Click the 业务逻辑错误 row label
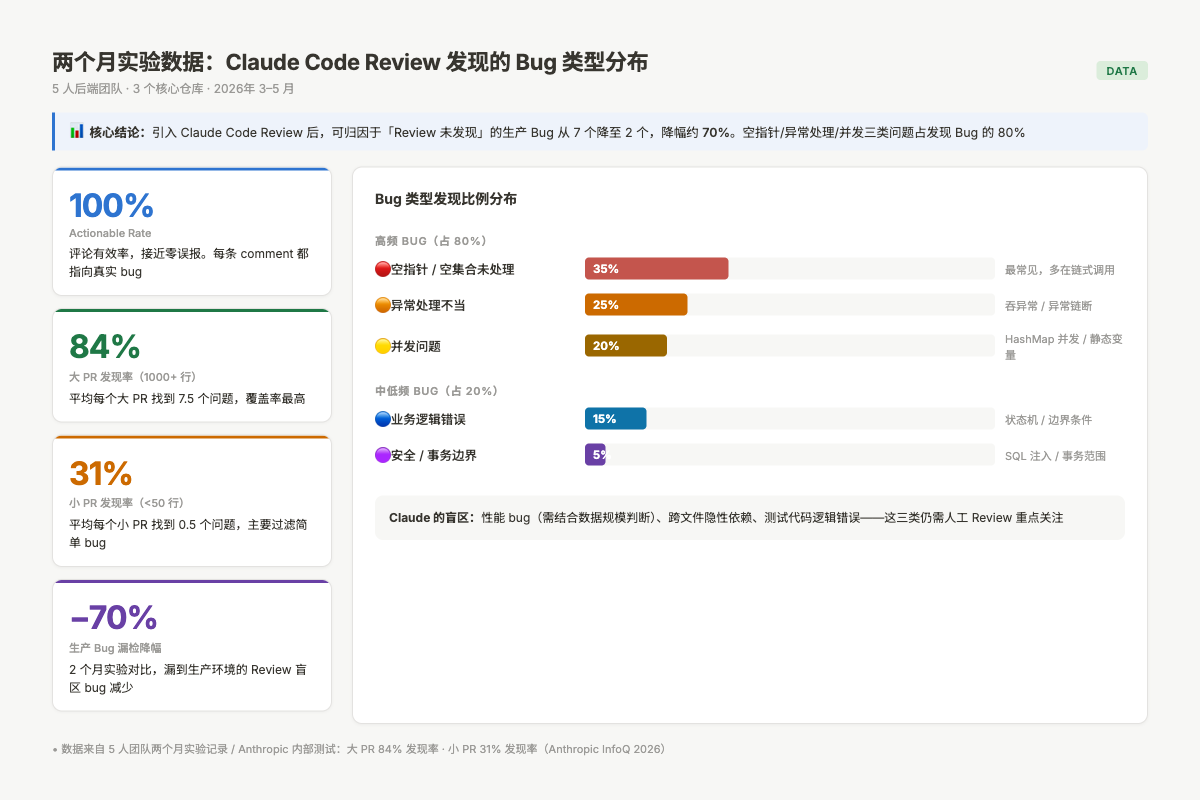 tap(428, 419)
